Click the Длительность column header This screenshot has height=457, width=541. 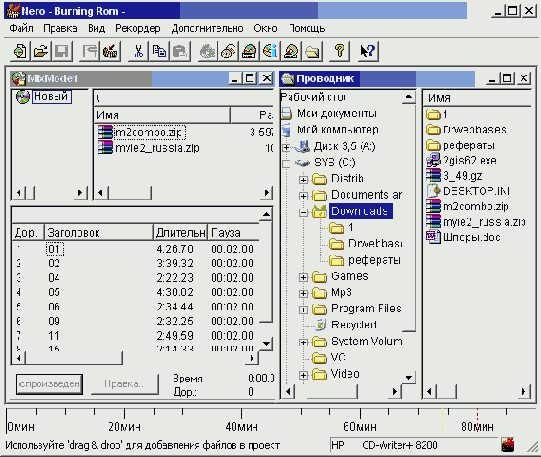pos(180,232)
